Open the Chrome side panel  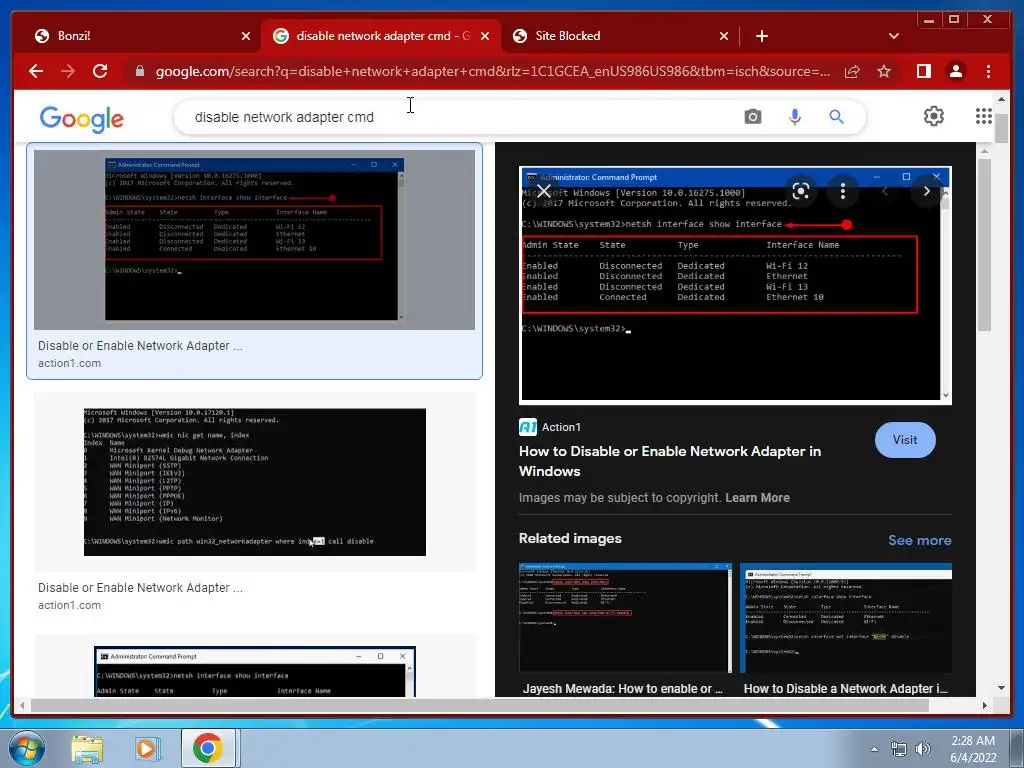pos(923,71)
